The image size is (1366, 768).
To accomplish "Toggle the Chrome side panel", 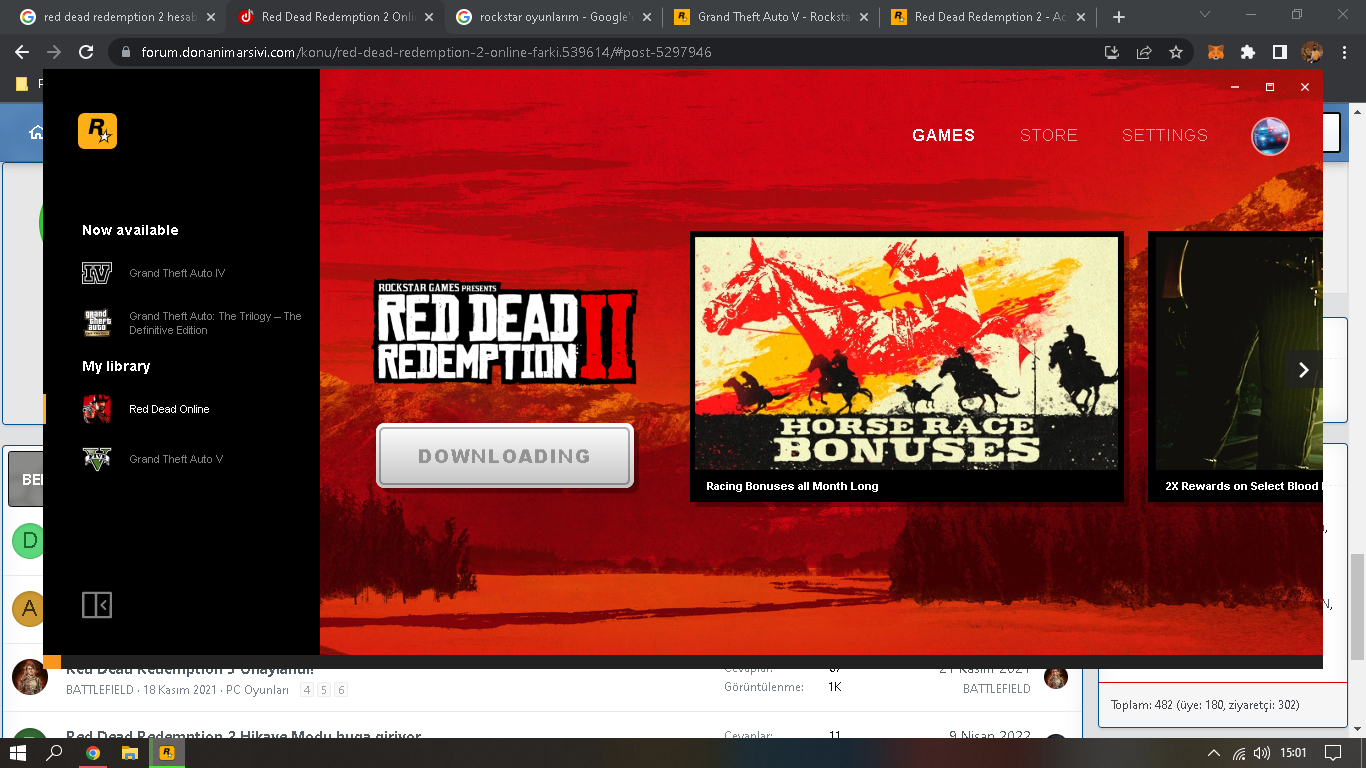I will (1279, 52).
